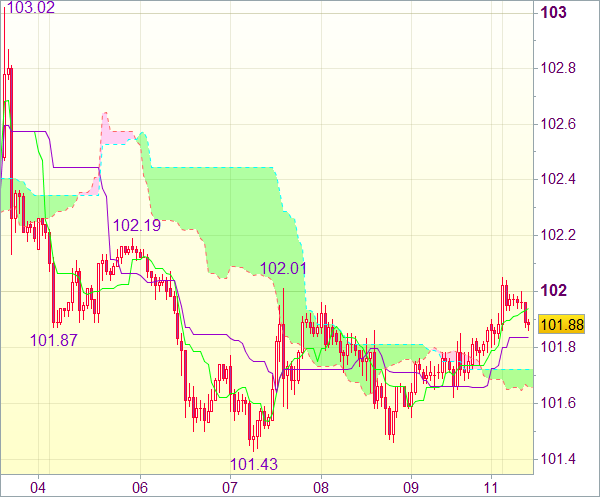The image size is (600, 497).
Task: Click the 09 date axis label
Action: pyautogui.click(x=411, y=488)
